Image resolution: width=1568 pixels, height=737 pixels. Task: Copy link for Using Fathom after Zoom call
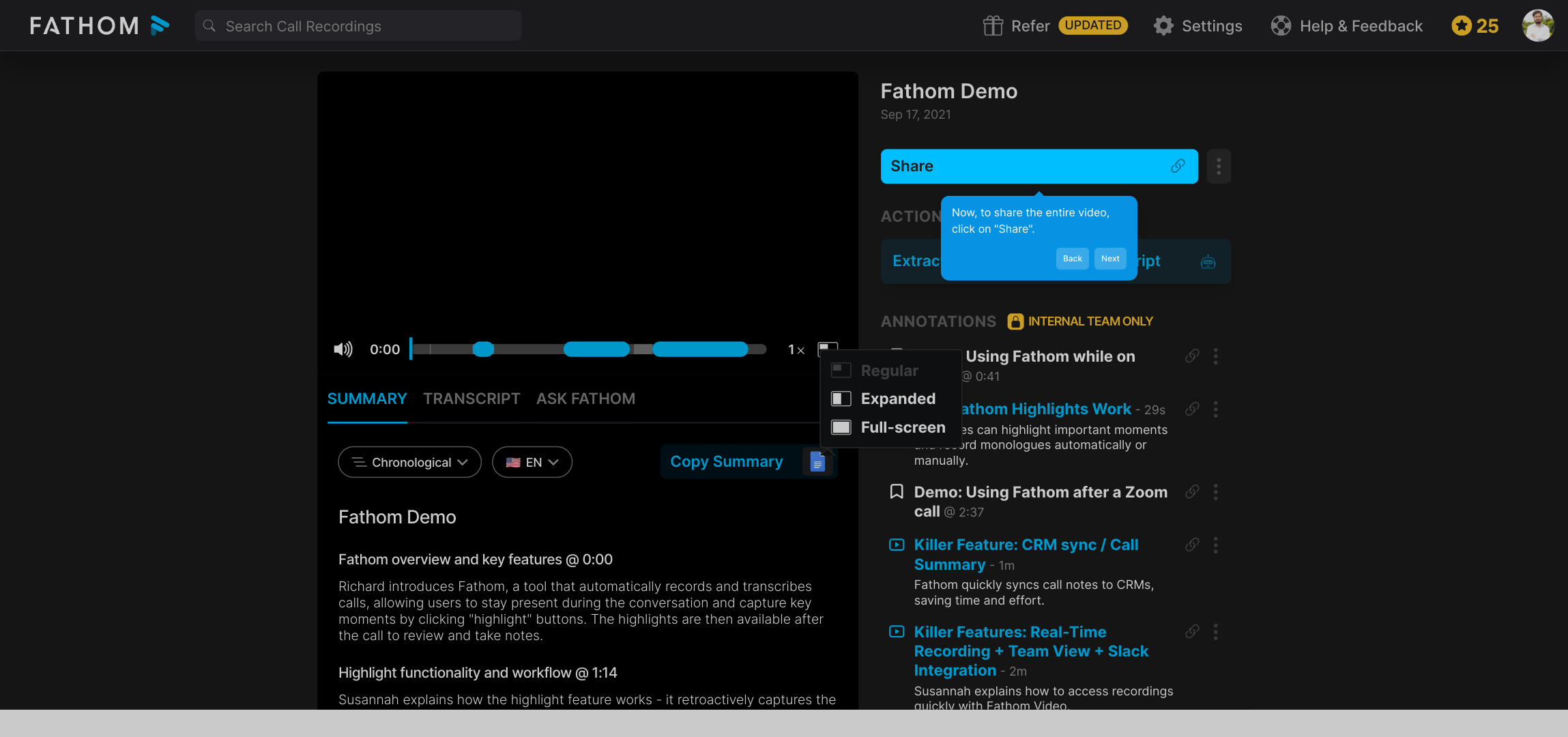1192,492
